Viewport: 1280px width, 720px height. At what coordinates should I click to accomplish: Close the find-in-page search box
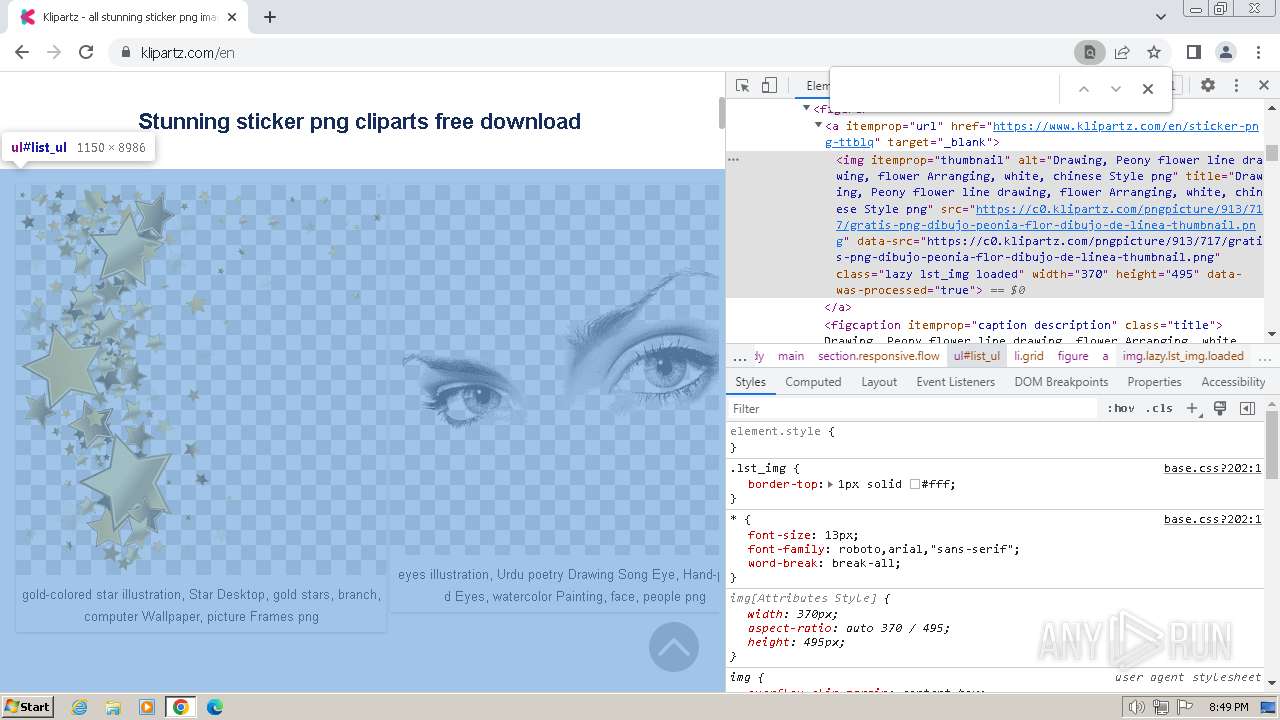click(1148, 89)
